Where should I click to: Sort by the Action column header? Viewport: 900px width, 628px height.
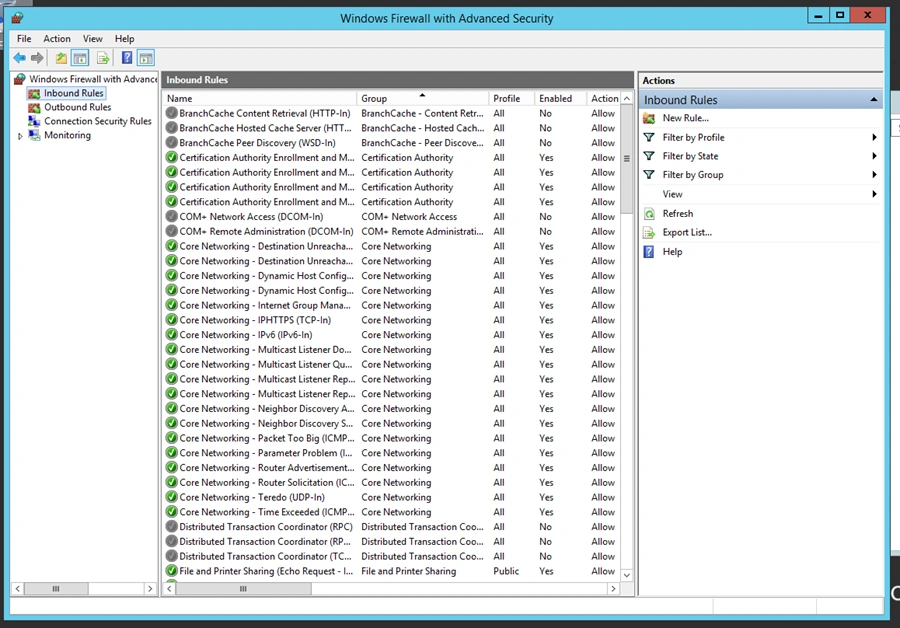tap(604, 98)
